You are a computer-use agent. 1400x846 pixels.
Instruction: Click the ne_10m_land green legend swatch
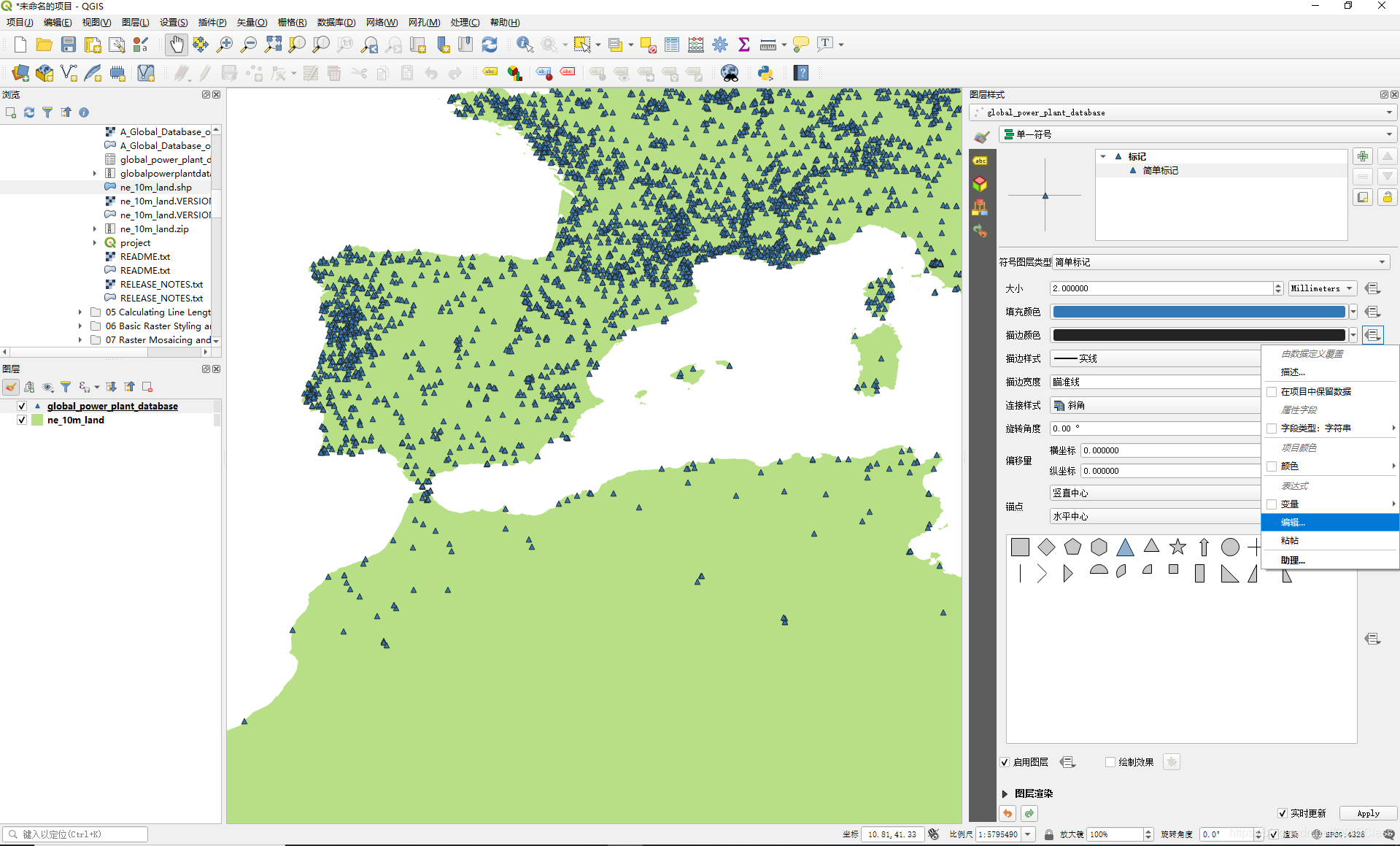pyautogui.click(x=38, y=420)
